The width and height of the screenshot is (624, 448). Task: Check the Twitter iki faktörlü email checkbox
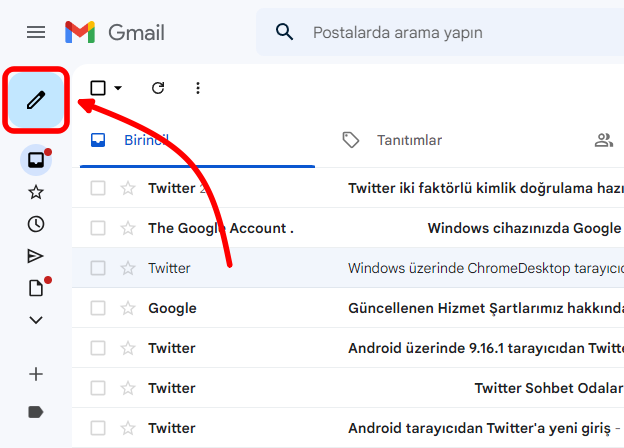click(x=98, y=188)
